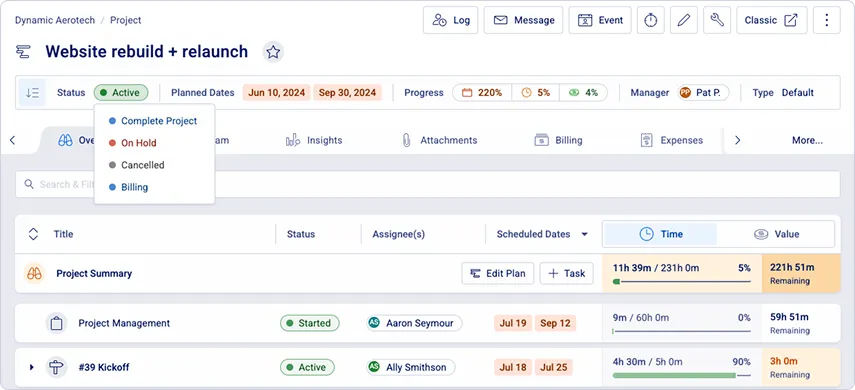Screen dimensions: 855x390
Task: Switch the column view to Time
Action: pos(660,234)
